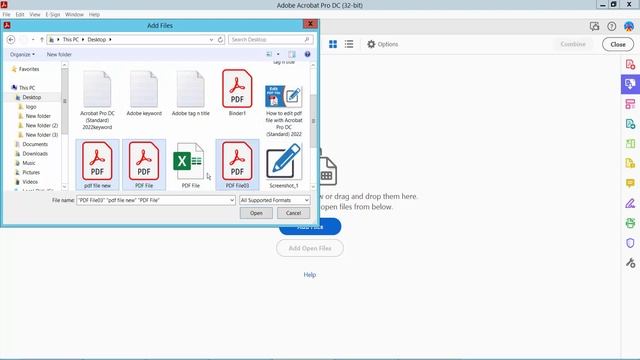Go up one folder level
640x360 pixels.
[x=42, y=40]
